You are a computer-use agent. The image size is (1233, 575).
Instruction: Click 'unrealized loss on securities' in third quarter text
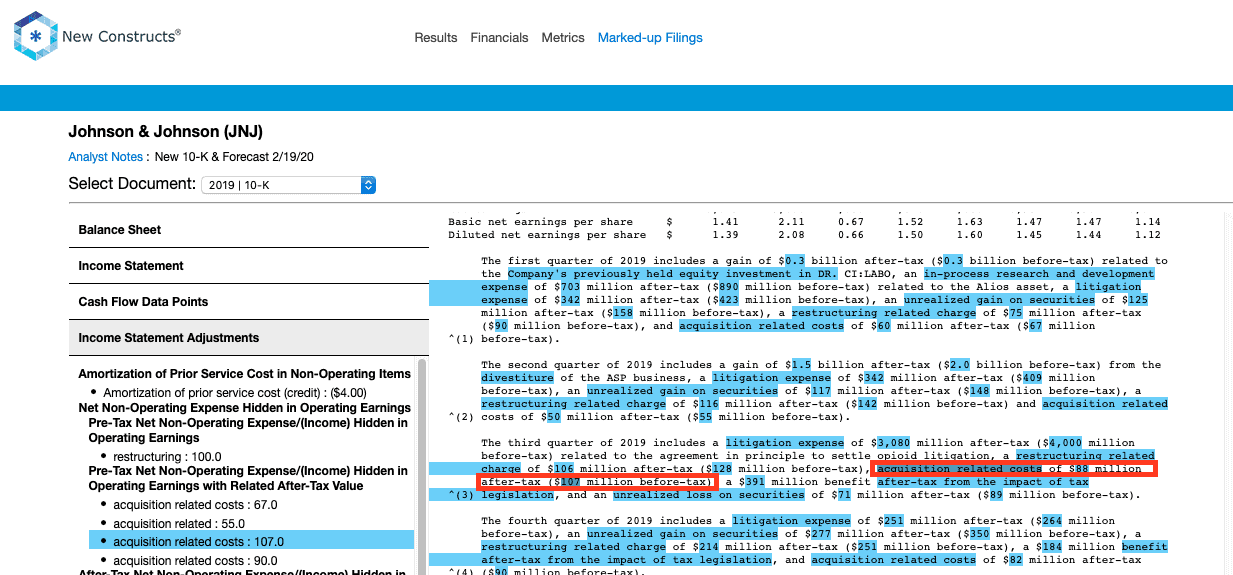coord(708,495)
